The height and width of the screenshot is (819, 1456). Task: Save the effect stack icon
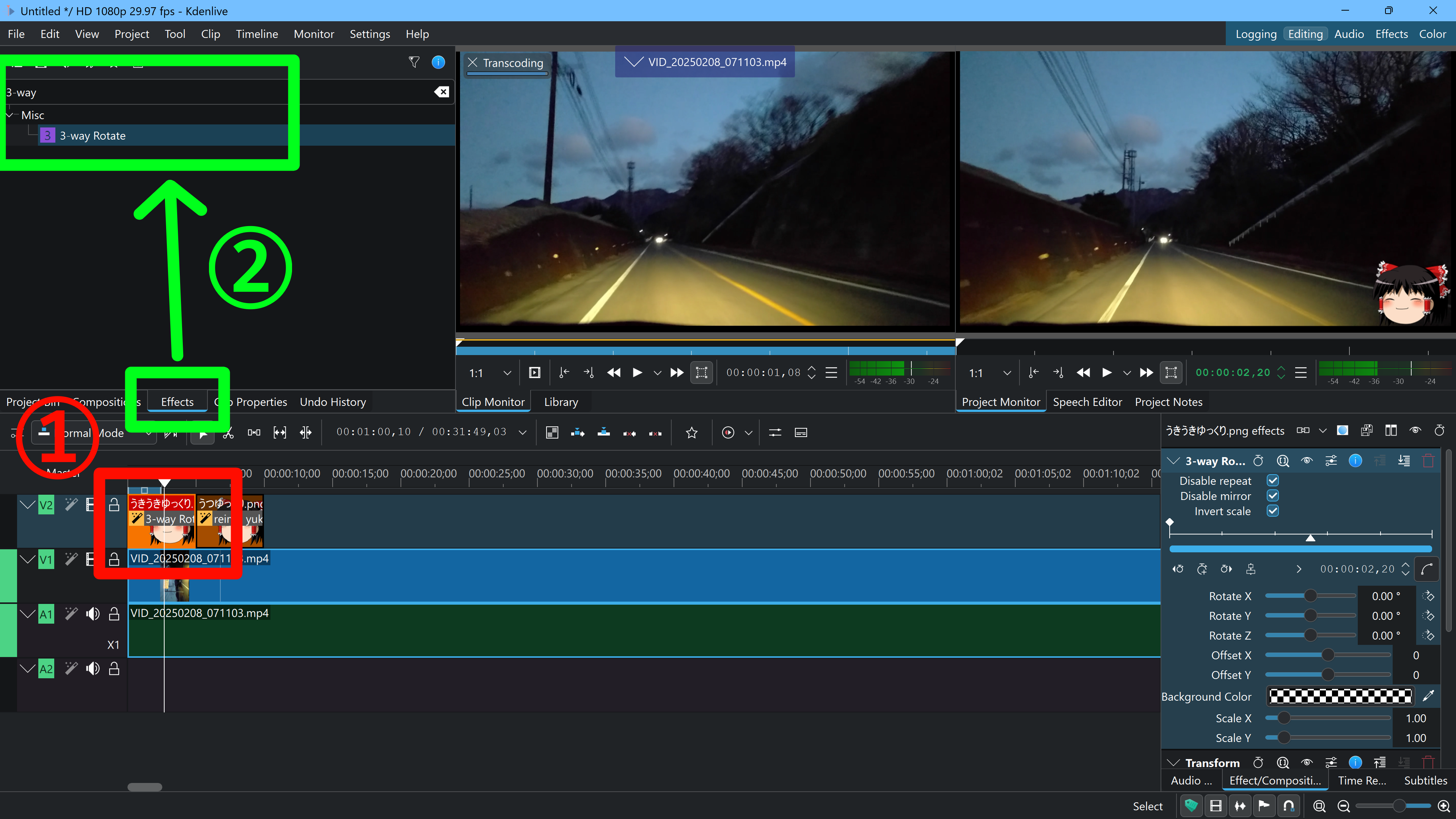[x=1367, y=431]
